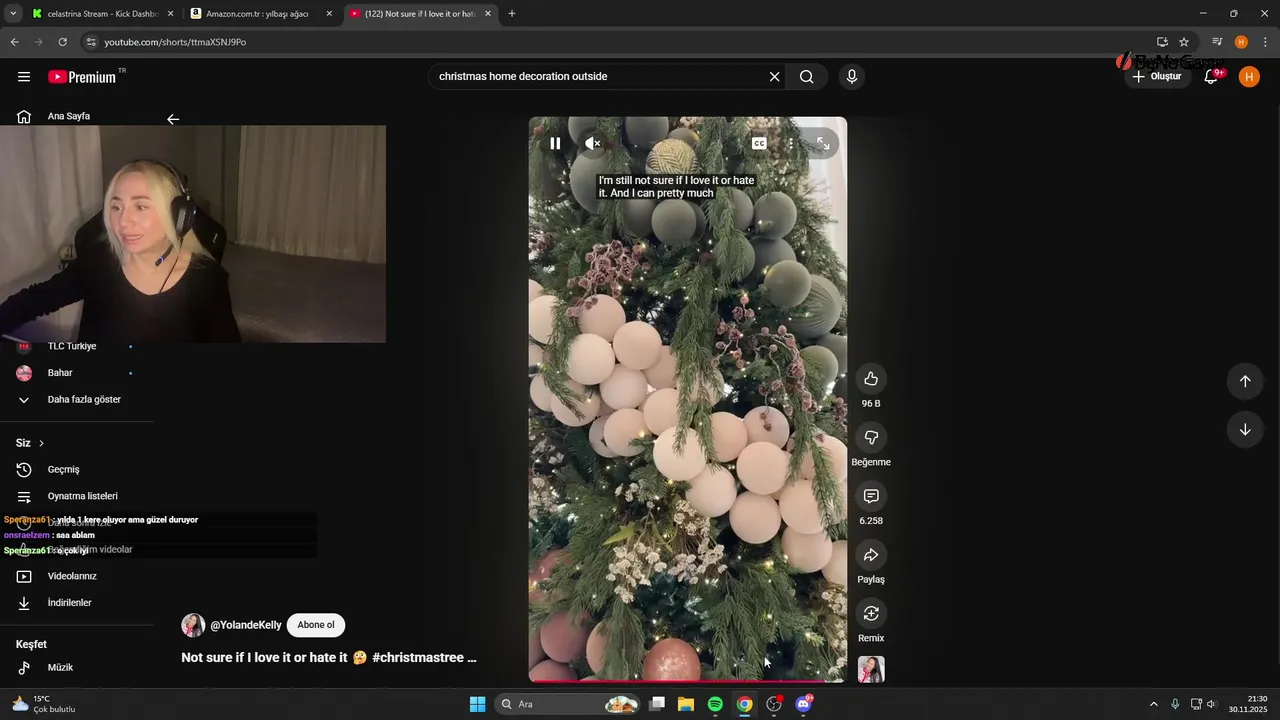Open the weather widget 15°C Çok bulutlu
Viewport: 1280px width, 720px height.
[x=45, y=704]
